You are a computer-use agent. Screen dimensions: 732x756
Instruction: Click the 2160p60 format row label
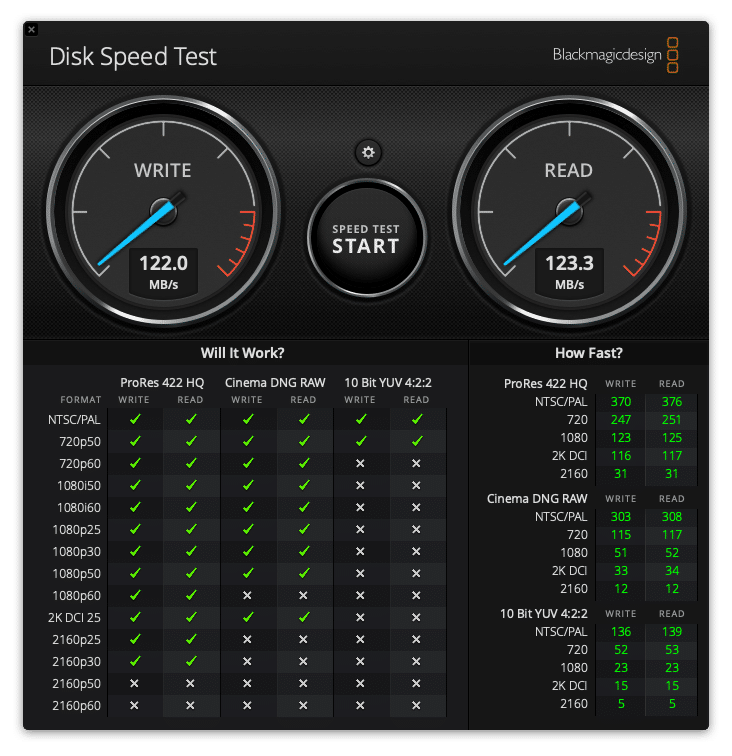(x=77, y=706)
